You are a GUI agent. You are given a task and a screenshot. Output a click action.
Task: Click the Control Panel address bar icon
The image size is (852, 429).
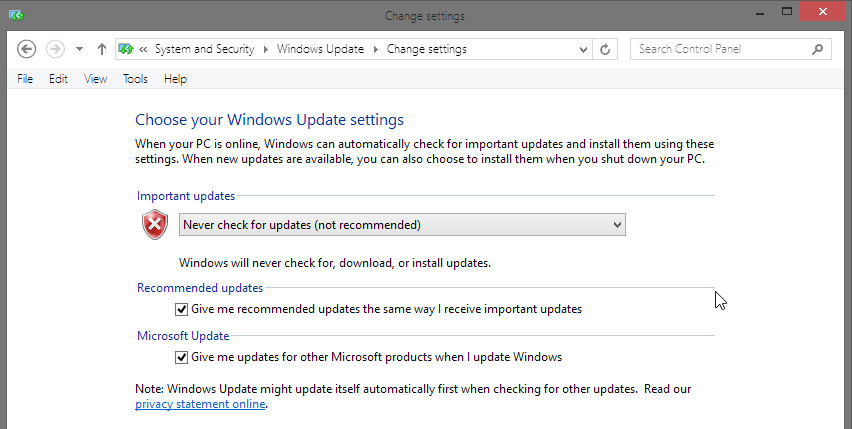[x=126, y=49]
